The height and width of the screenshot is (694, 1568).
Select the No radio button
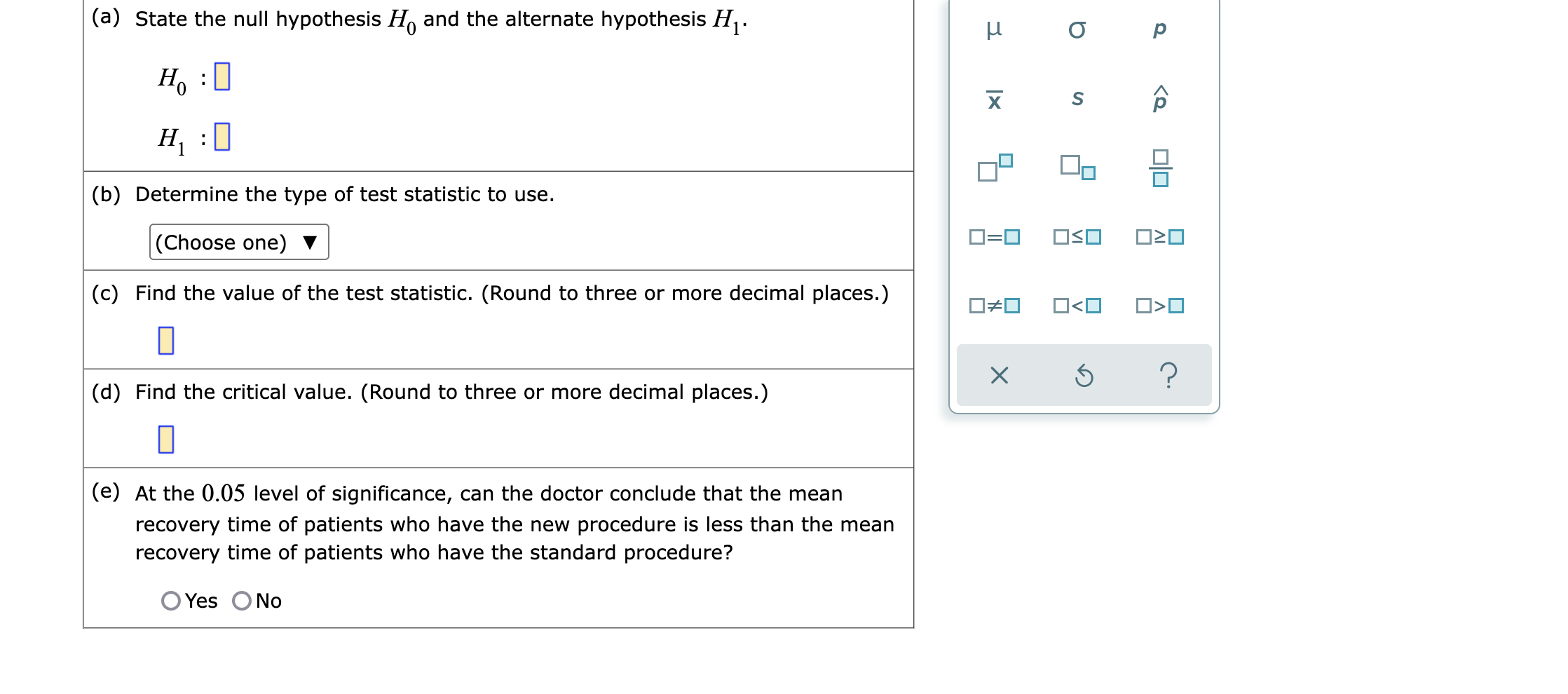tap(243, 599)
